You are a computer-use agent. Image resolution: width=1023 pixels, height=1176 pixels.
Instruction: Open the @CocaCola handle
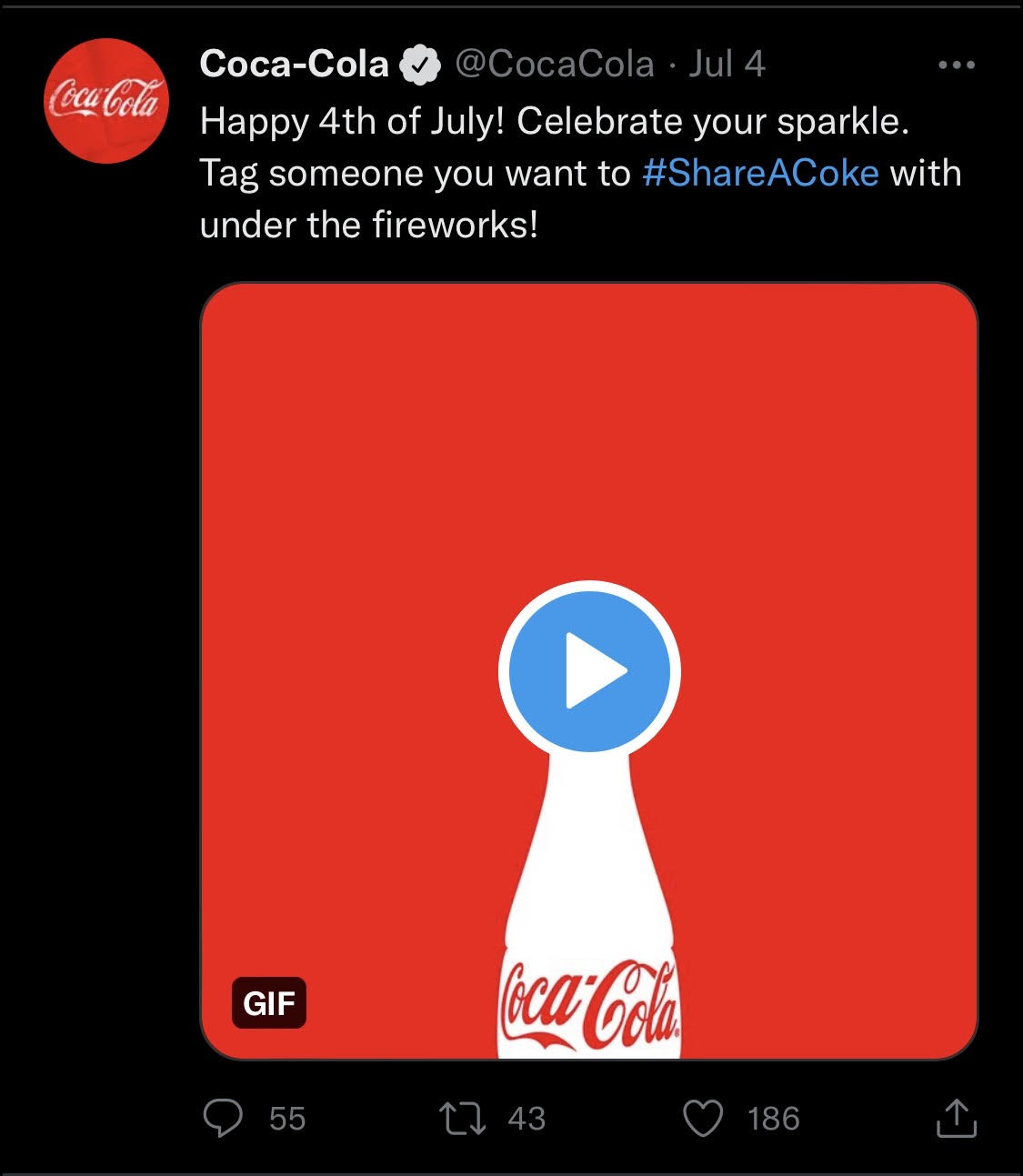[x=554, y=65]
